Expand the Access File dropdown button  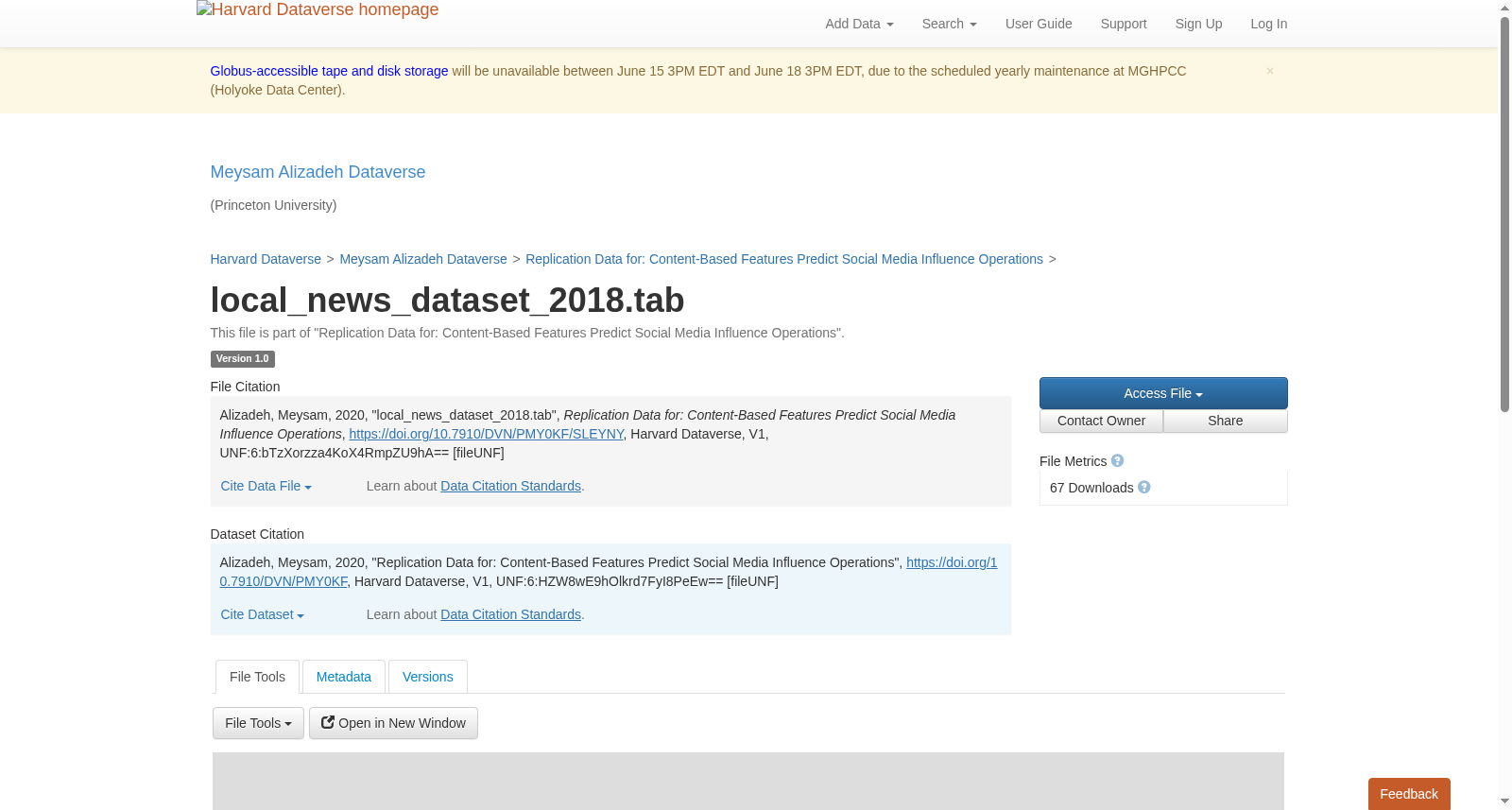(x=1163, y=393)
